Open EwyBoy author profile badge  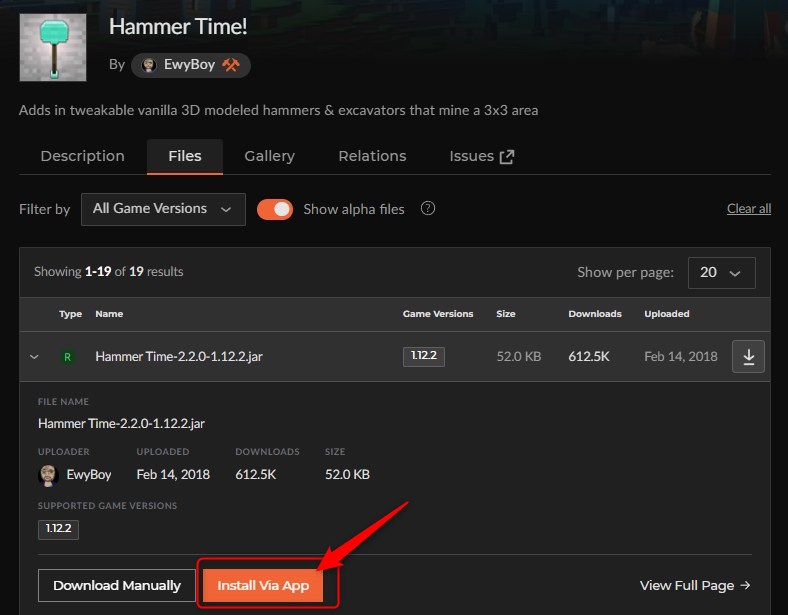[191, 65]
